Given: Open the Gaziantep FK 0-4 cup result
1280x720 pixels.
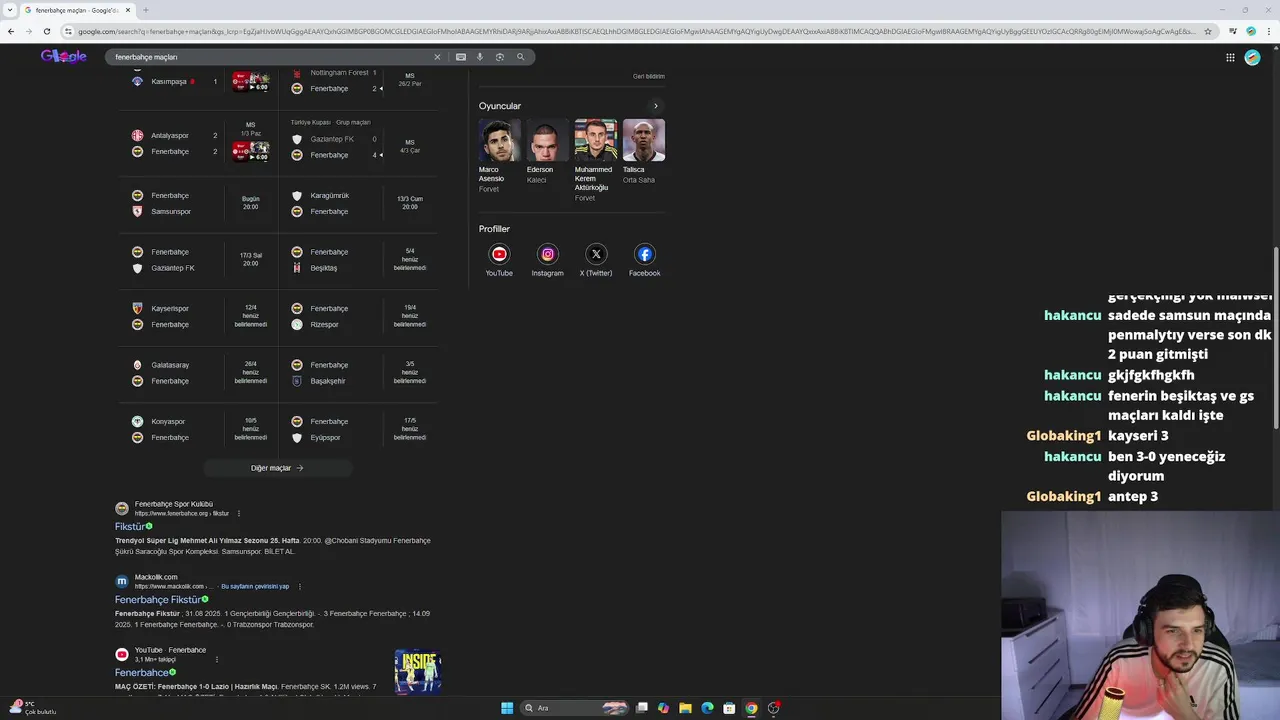Looking at the screenshot, I should [x=359, y=143].
